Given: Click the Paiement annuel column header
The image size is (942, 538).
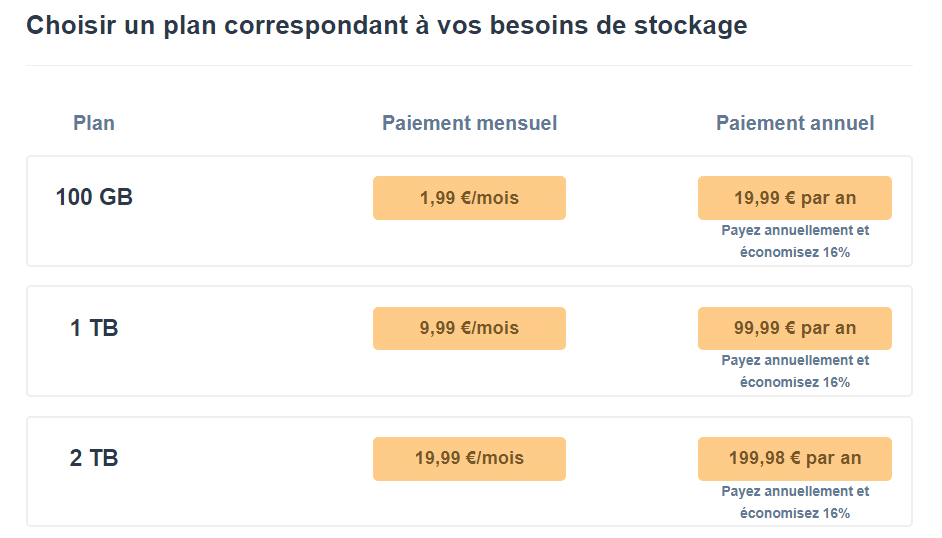Looking at the screenshot, I should pos(794,124).
